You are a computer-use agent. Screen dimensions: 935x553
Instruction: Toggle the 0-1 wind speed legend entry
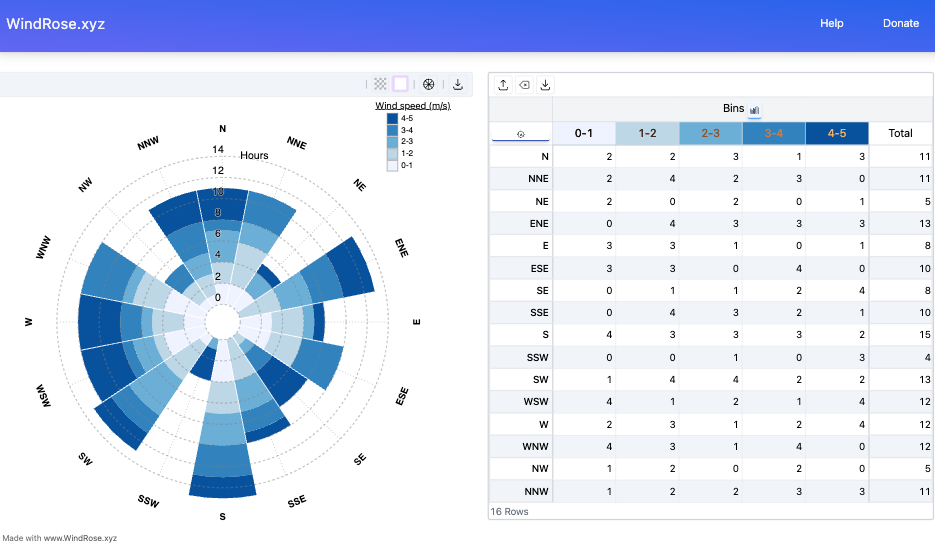tap(399, 165)
